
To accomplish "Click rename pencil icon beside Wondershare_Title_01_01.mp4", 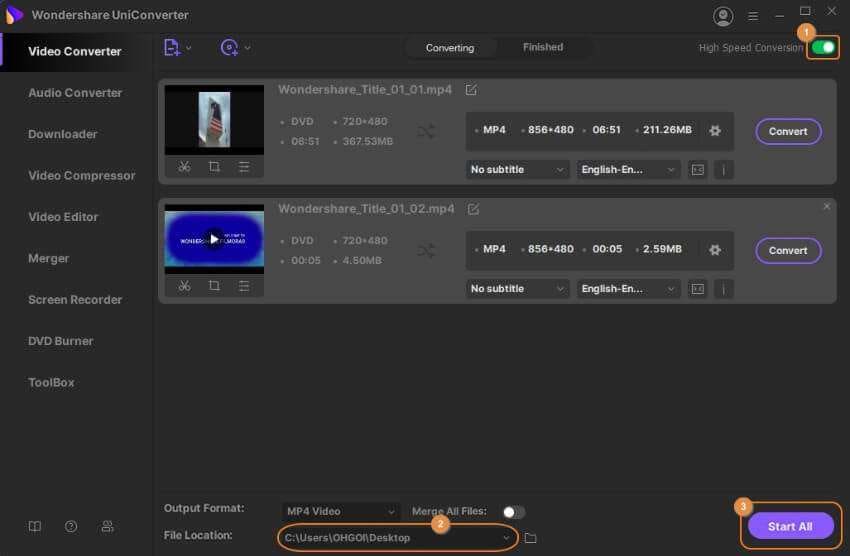I will coord(471,90).
